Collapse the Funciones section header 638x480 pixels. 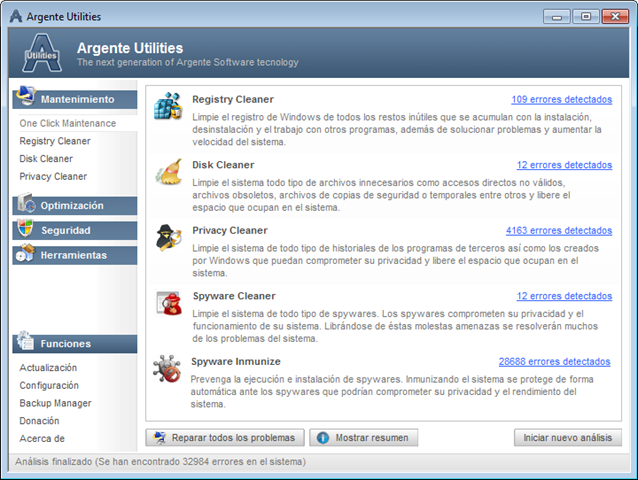75,344
